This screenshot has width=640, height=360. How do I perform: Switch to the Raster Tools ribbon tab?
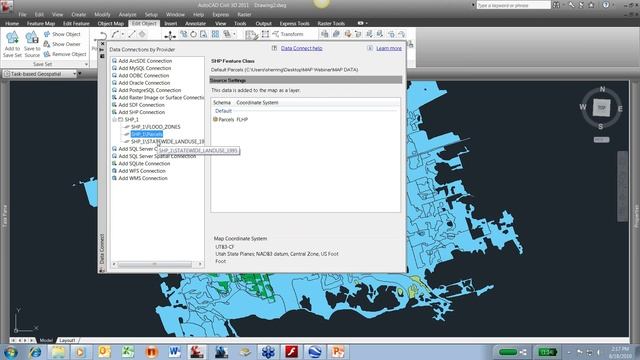click(331, 24)
